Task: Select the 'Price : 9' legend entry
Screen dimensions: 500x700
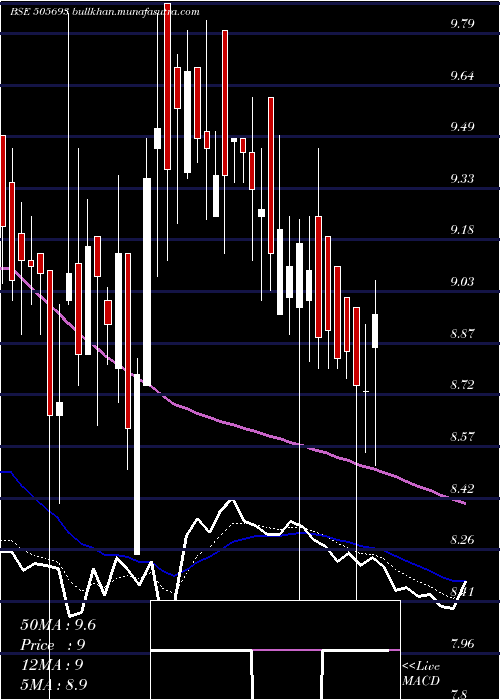Action: point(53,645)
